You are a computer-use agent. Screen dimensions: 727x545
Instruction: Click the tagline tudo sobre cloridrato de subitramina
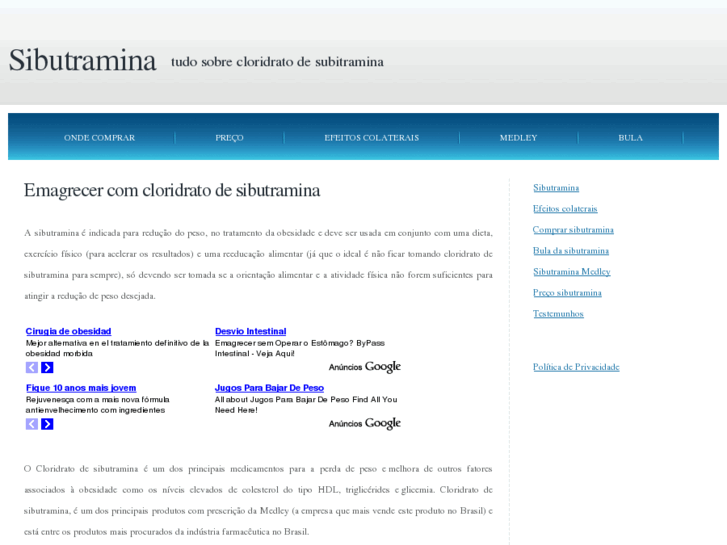tap(277, 62)
